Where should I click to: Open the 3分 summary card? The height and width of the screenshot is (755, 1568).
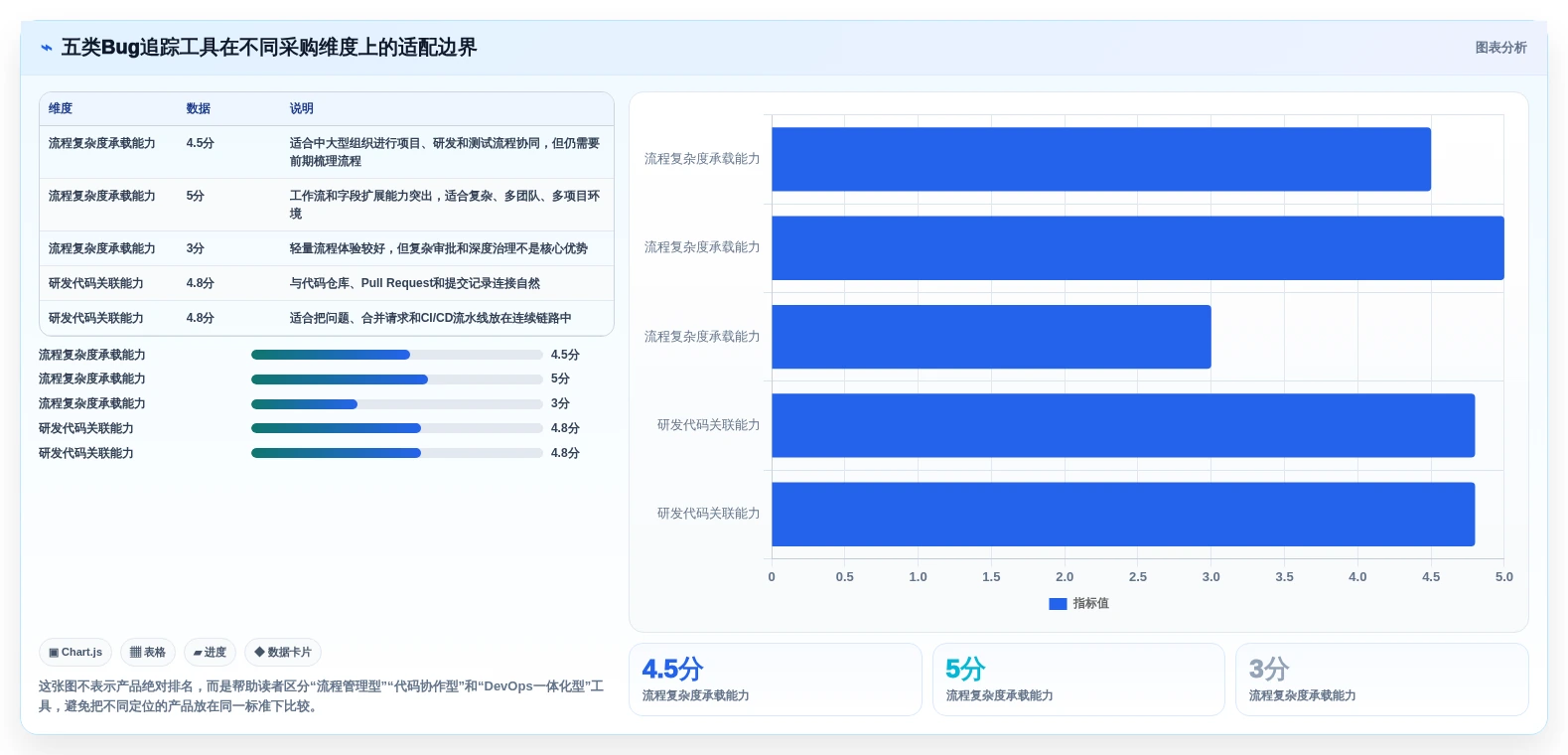click(1381, 679)
